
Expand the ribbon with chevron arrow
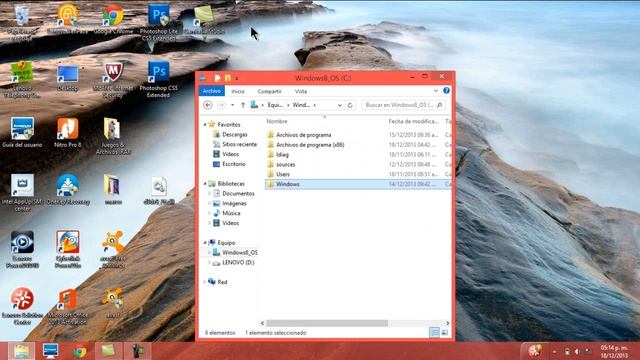tap(436, 91)
